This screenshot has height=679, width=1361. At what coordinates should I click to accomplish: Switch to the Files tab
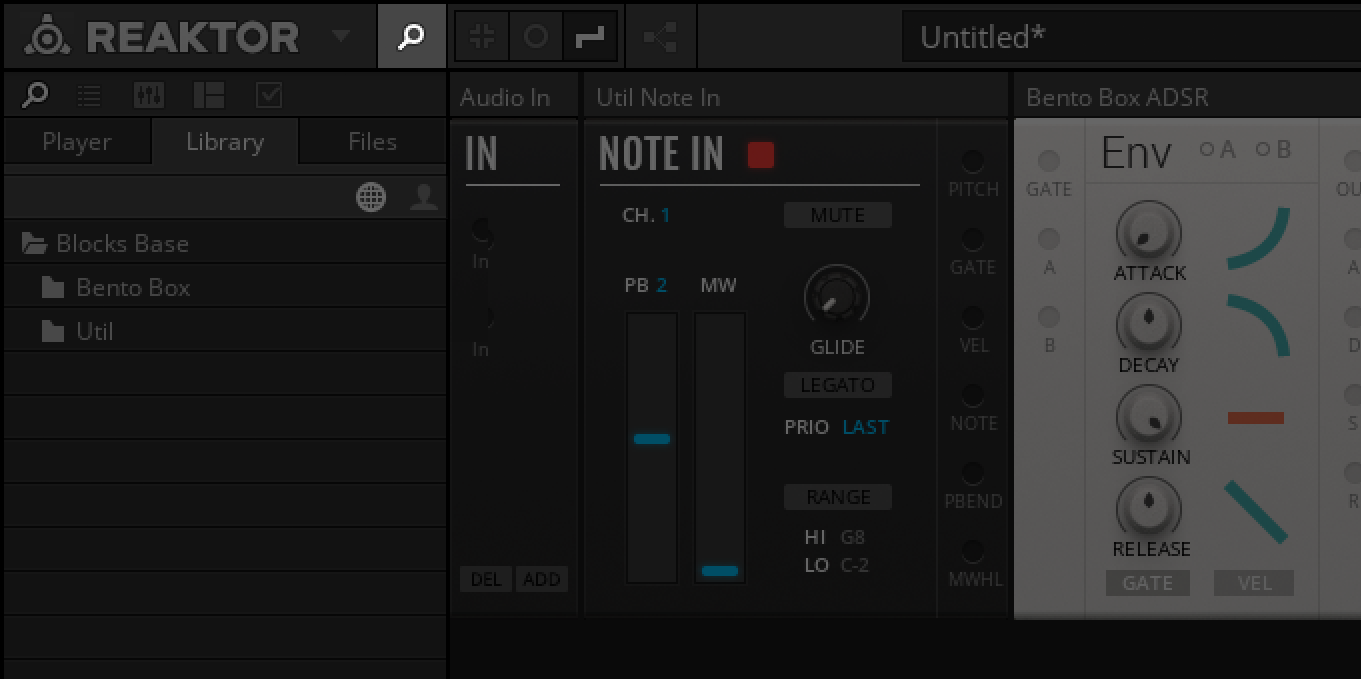coord(372,142)
